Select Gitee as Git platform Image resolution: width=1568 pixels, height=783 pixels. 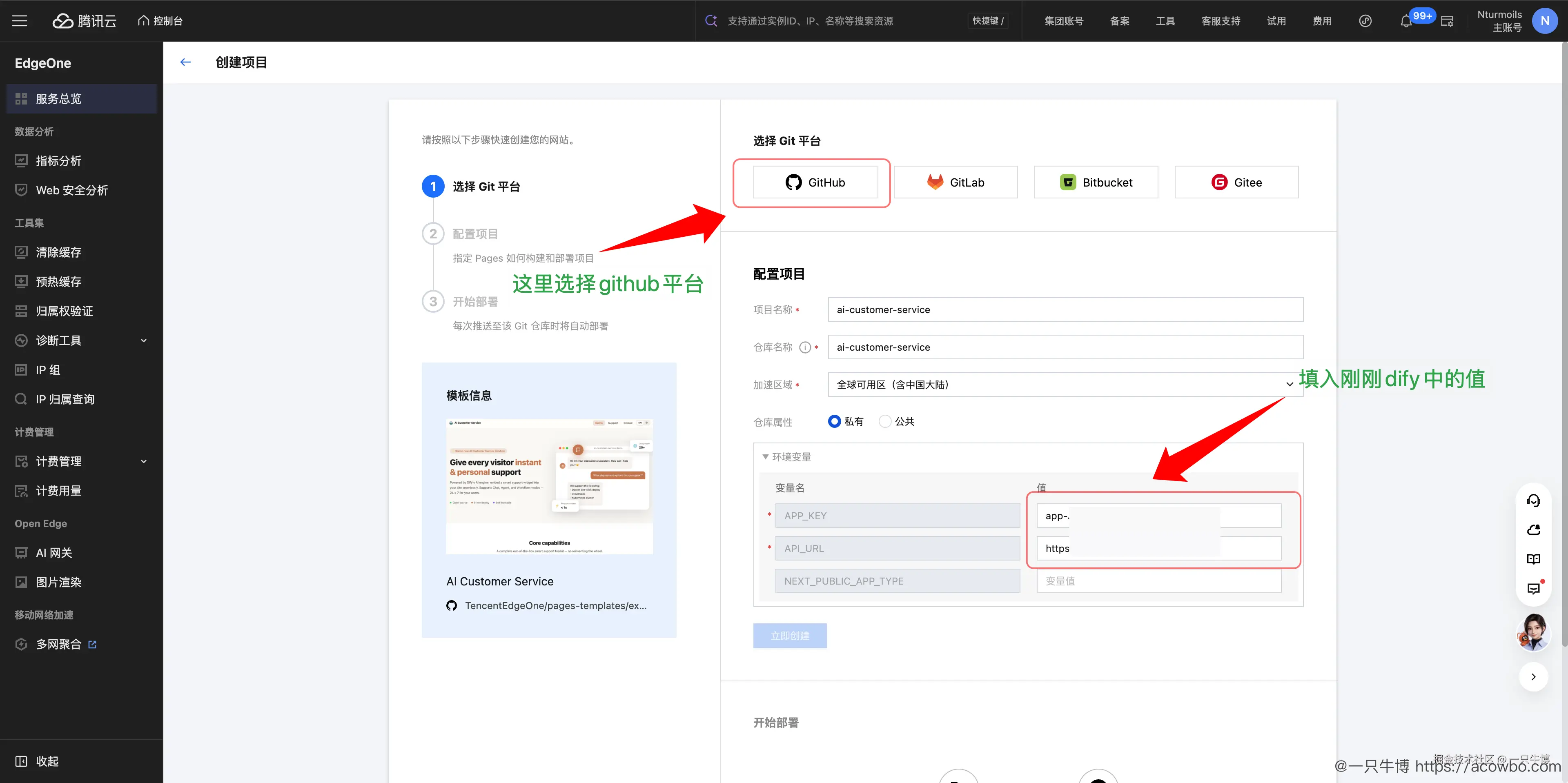coord(1236,182)
